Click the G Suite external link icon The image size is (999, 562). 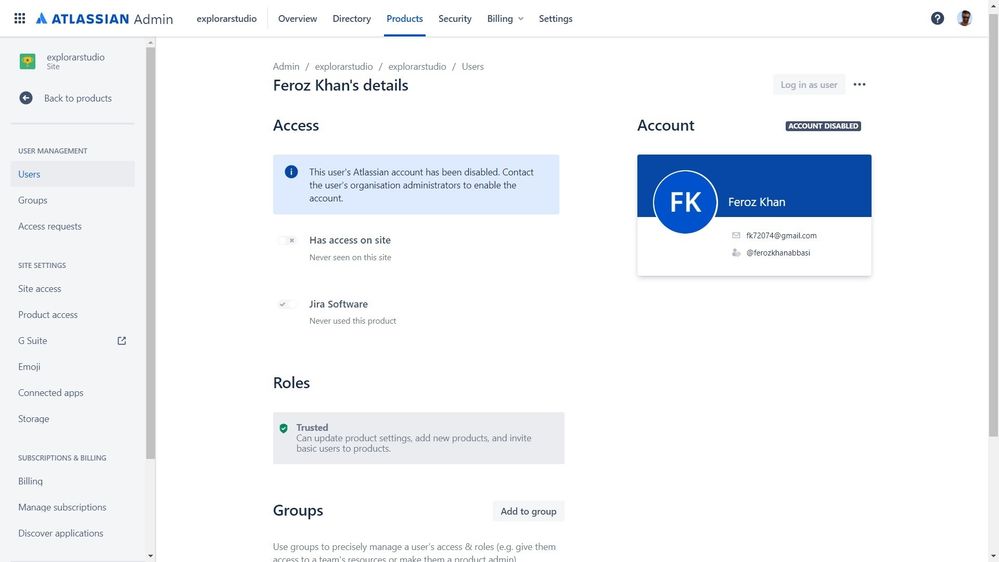tap(122, 341)
